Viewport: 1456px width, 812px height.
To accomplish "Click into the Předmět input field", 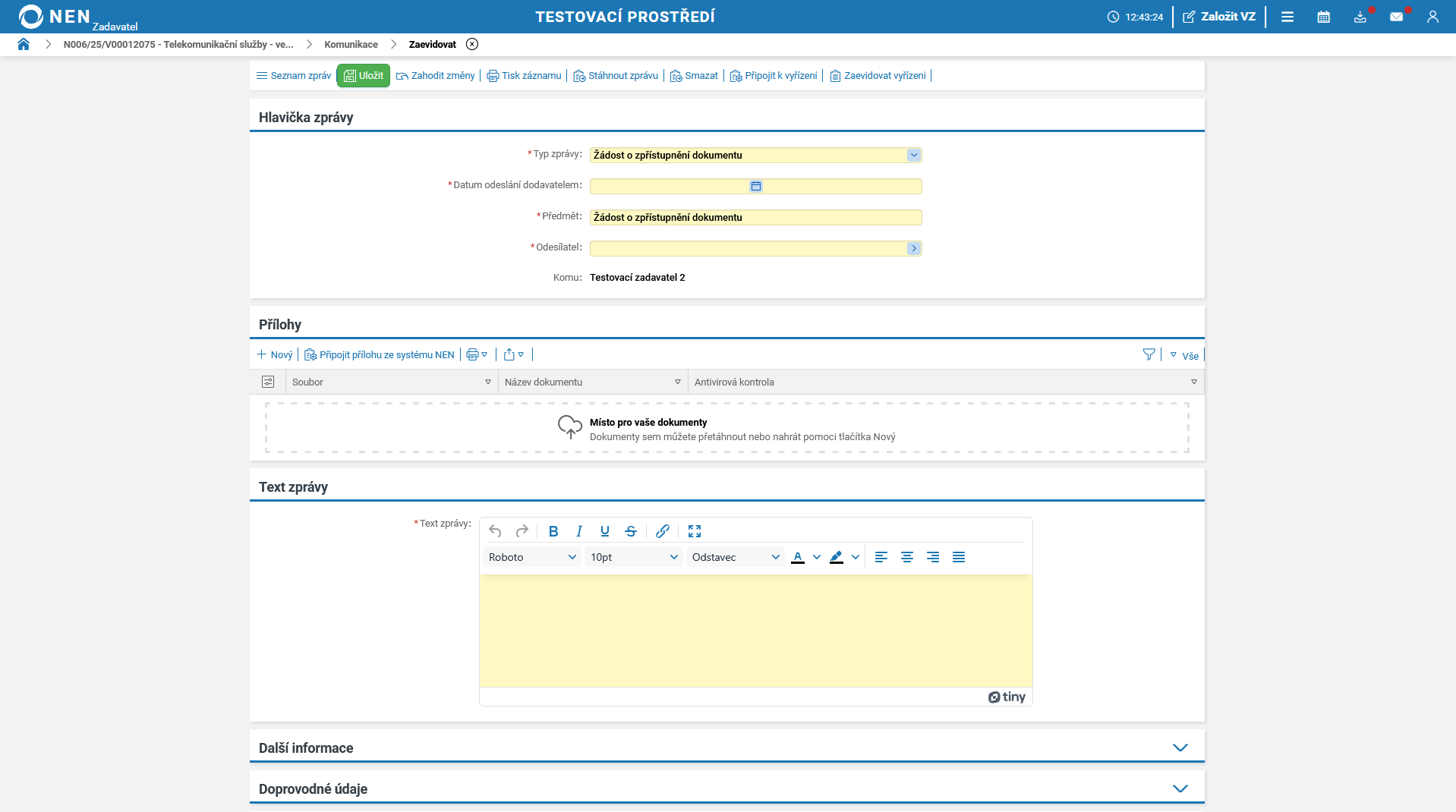I will [755, 217].
